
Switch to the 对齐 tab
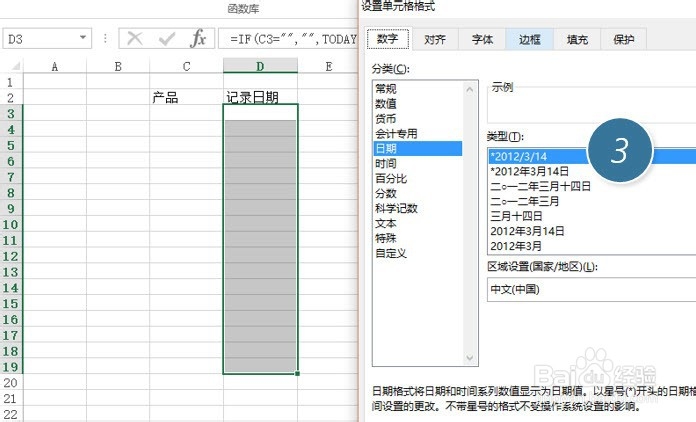pyautogui.click(x=435, y=39)
